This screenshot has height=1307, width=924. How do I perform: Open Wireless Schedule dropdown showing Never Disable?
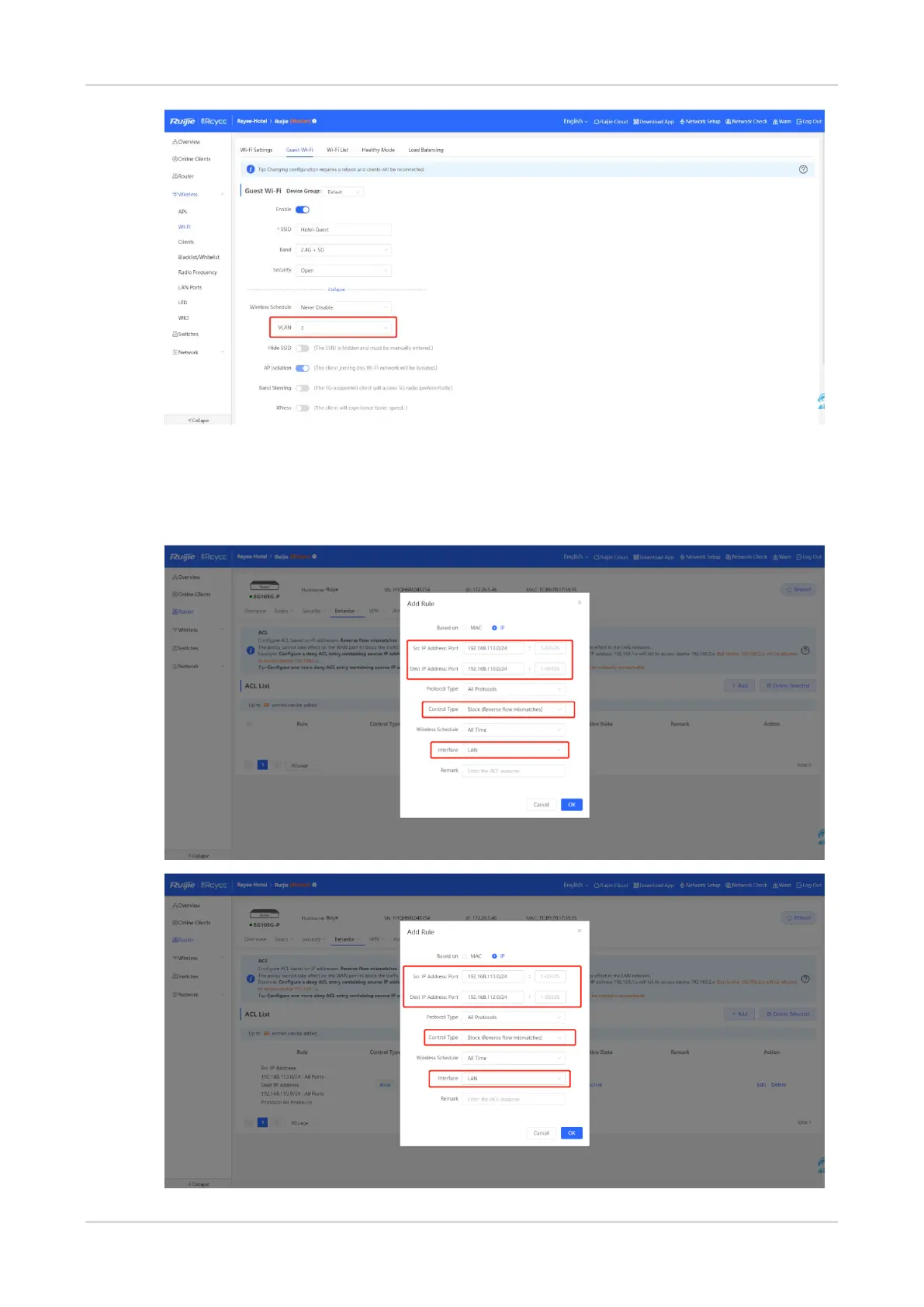coord(344,307)
